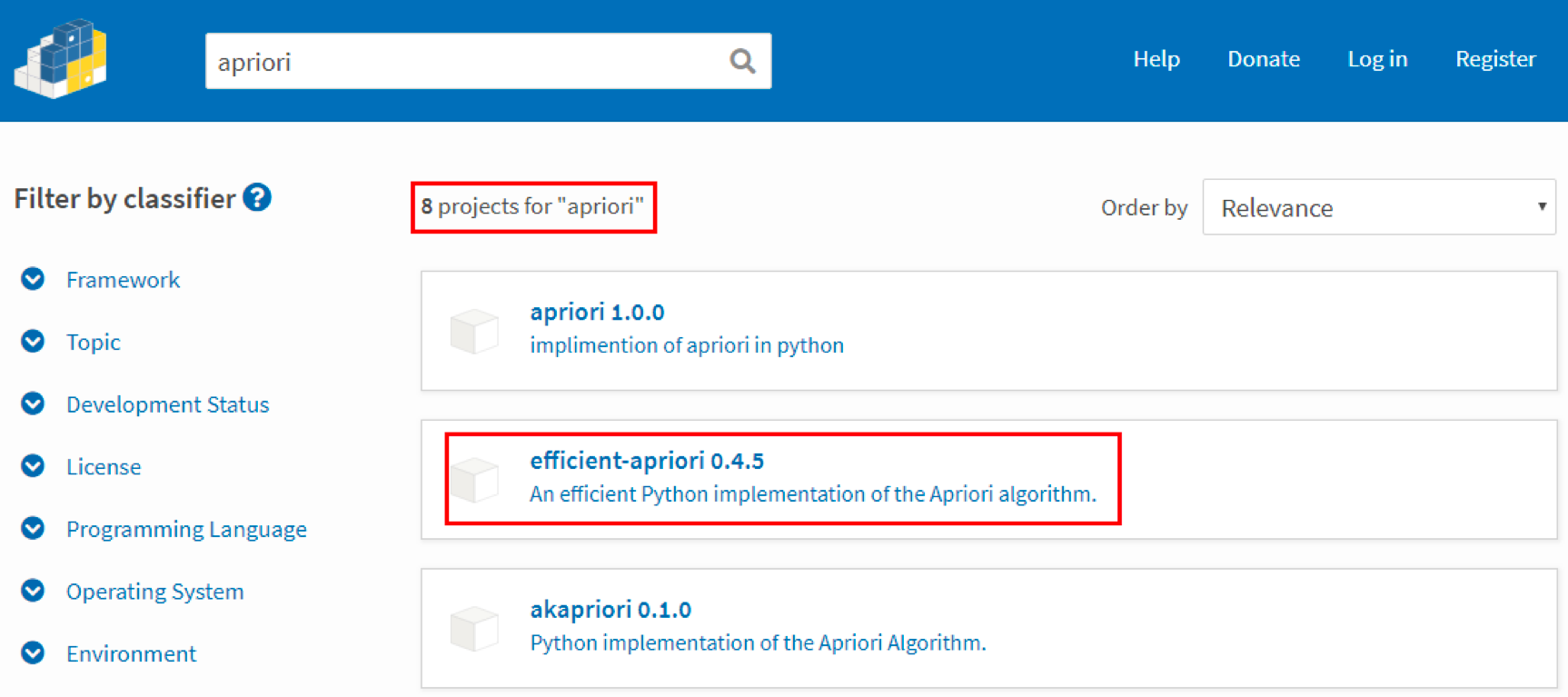This screenshot has width=1568, height=697.
Task: Expand the License classifier chevron
Action: point(33,466)
